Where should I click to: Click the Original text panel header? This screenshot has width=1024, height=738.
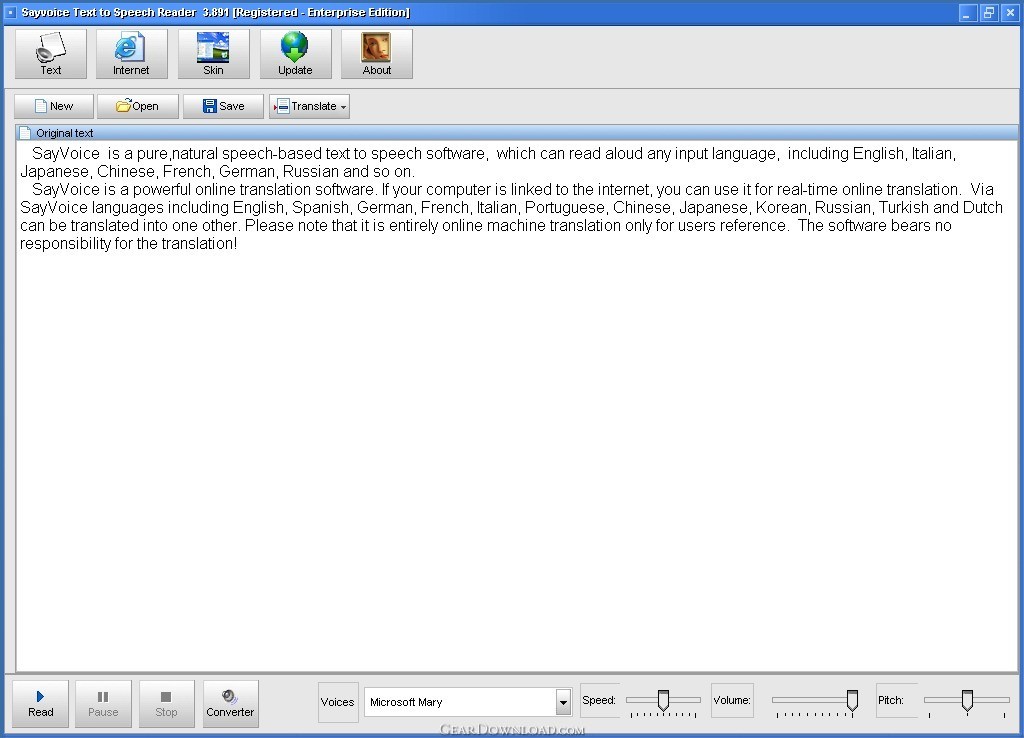click(516, 133)
